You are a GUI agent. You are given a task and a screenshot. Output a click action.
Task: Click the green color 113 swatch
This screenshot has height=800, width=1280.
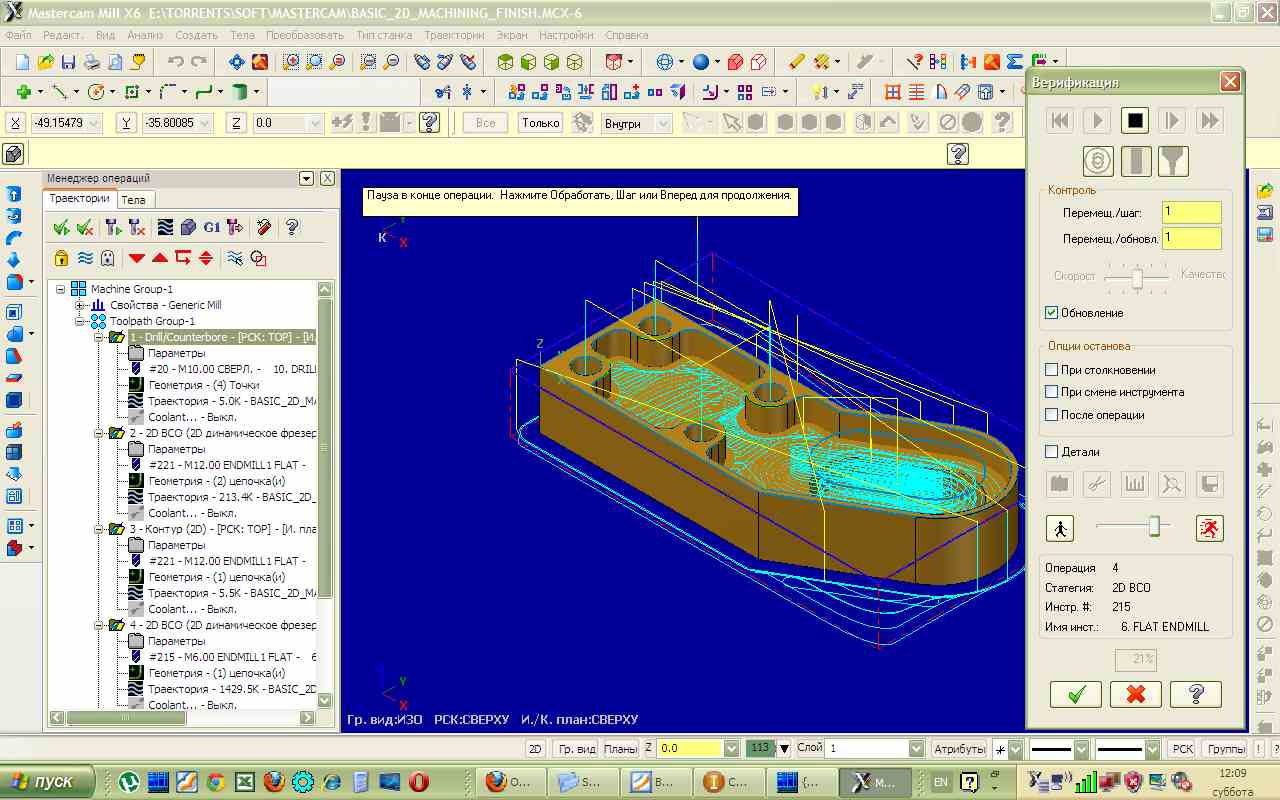point(760,748)
